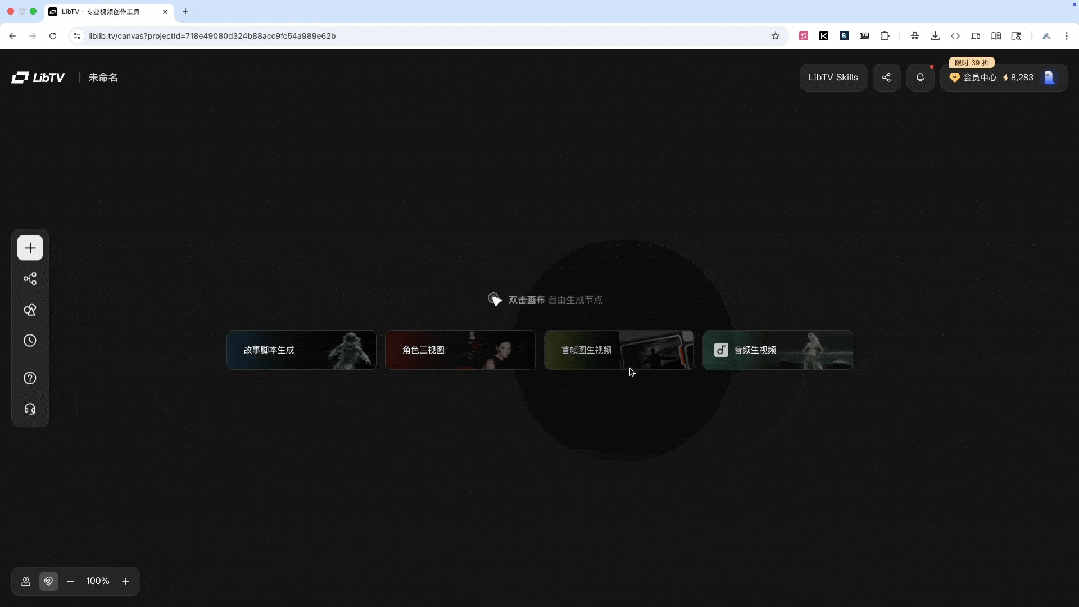Zoom out with the minus button
Image resolution: width=1079 pixels, height=607 pixels.
(x=70, y=581)
